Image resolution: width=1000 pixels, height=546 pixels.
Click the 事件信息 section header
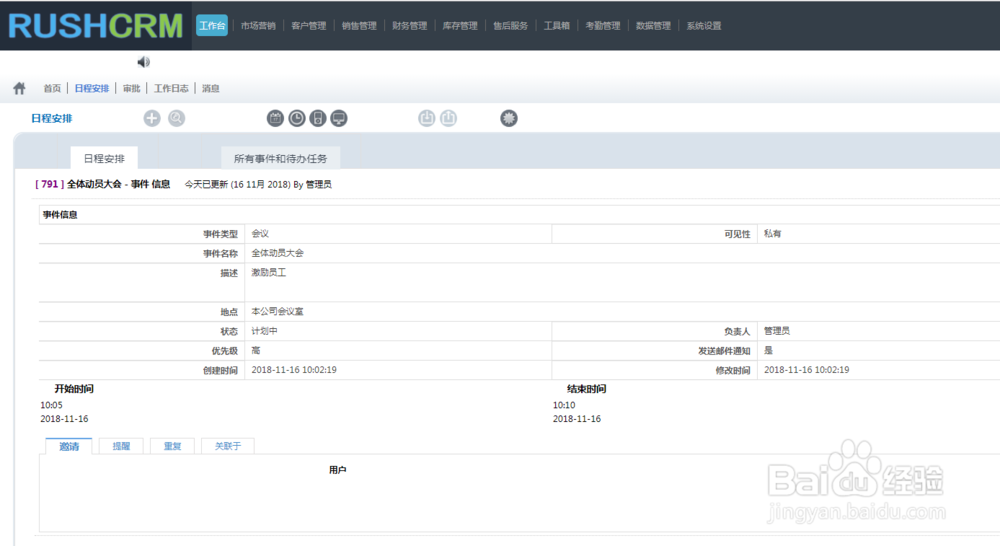pyautogui.click(x=60, y=214)
